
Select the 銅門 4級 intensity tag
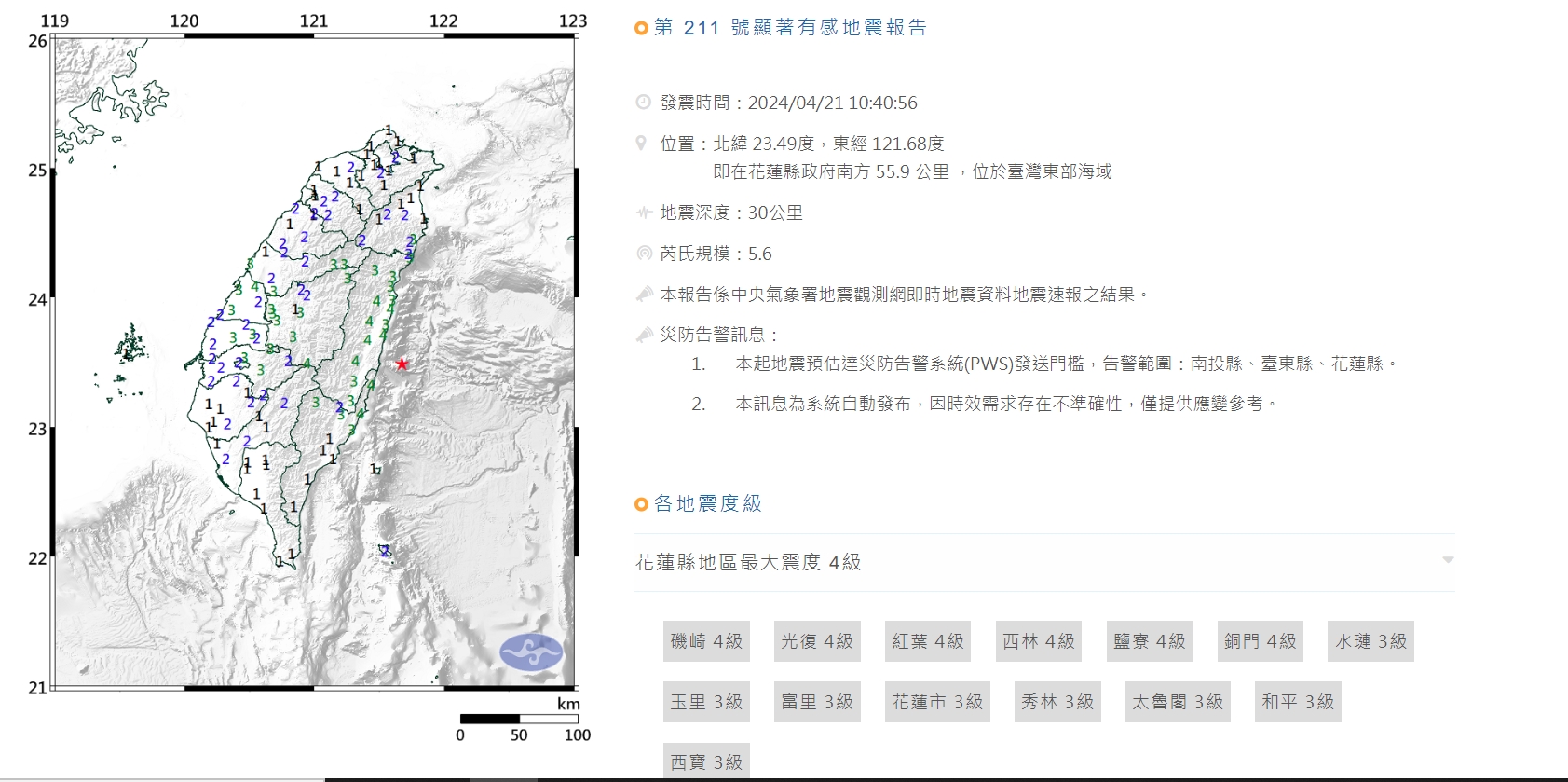[x=1261, y=641]
